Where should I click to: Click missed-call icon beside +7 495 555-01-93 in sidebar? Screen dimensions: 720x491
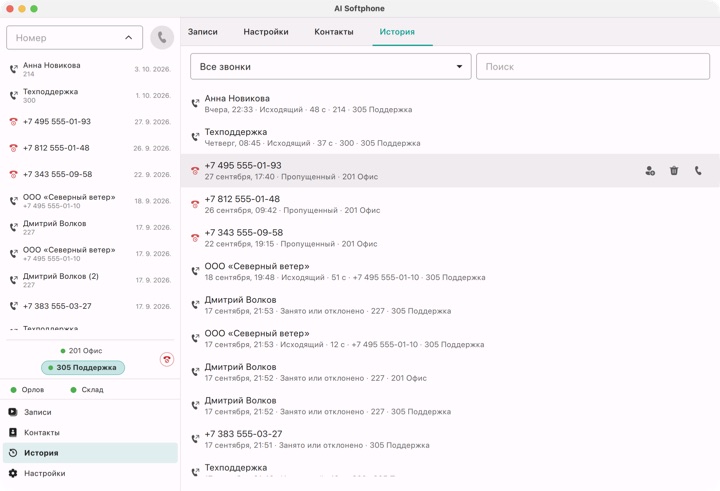tap(13, 122)
